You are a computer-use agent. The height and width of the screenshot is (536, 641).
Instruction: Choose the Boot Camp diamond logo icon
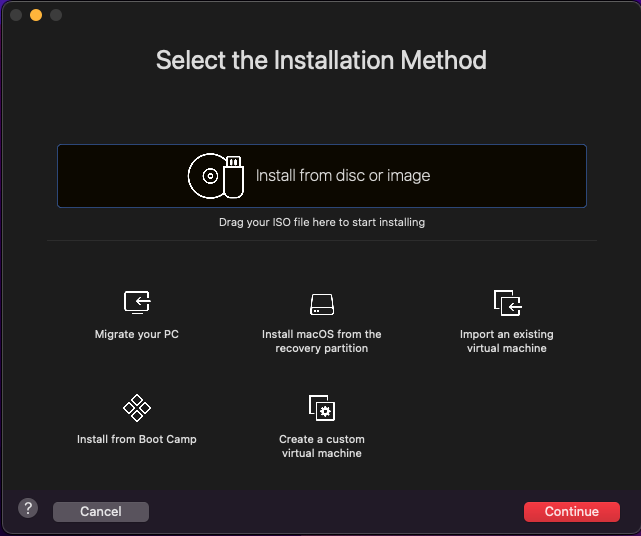click(x=137, y=408)
